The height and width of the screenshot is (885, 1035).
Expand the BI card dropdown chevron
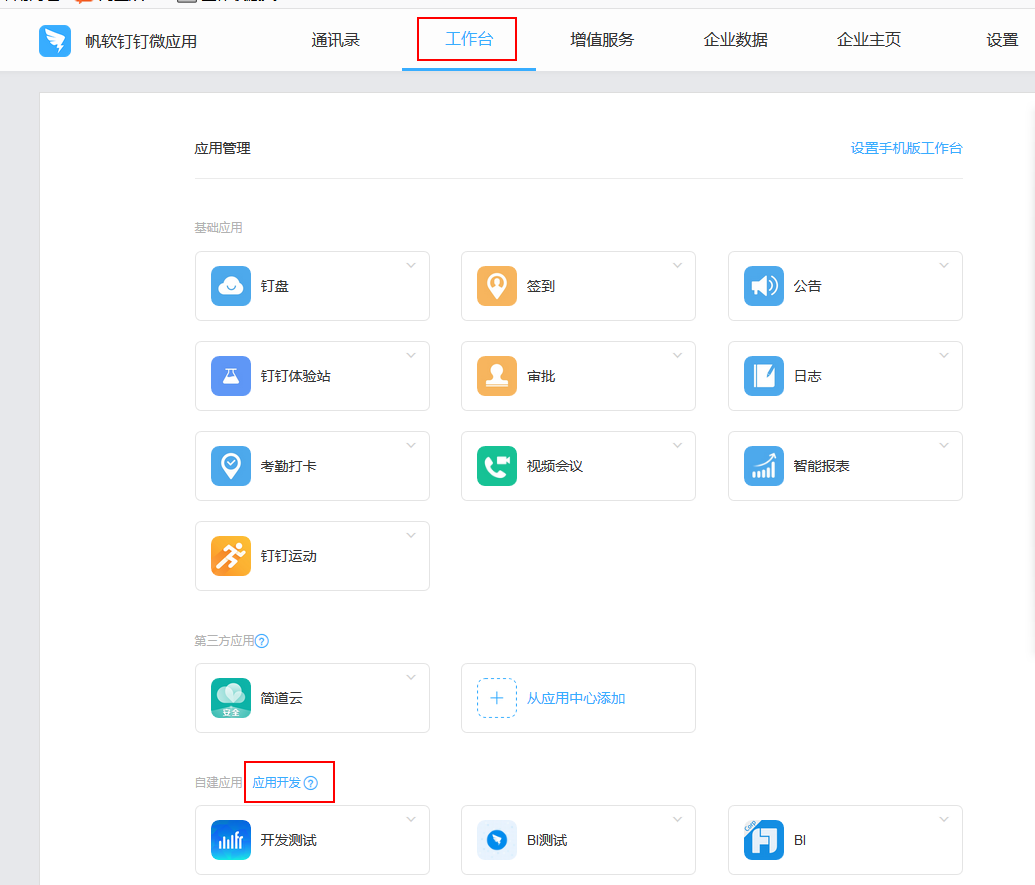coord(944,819)
